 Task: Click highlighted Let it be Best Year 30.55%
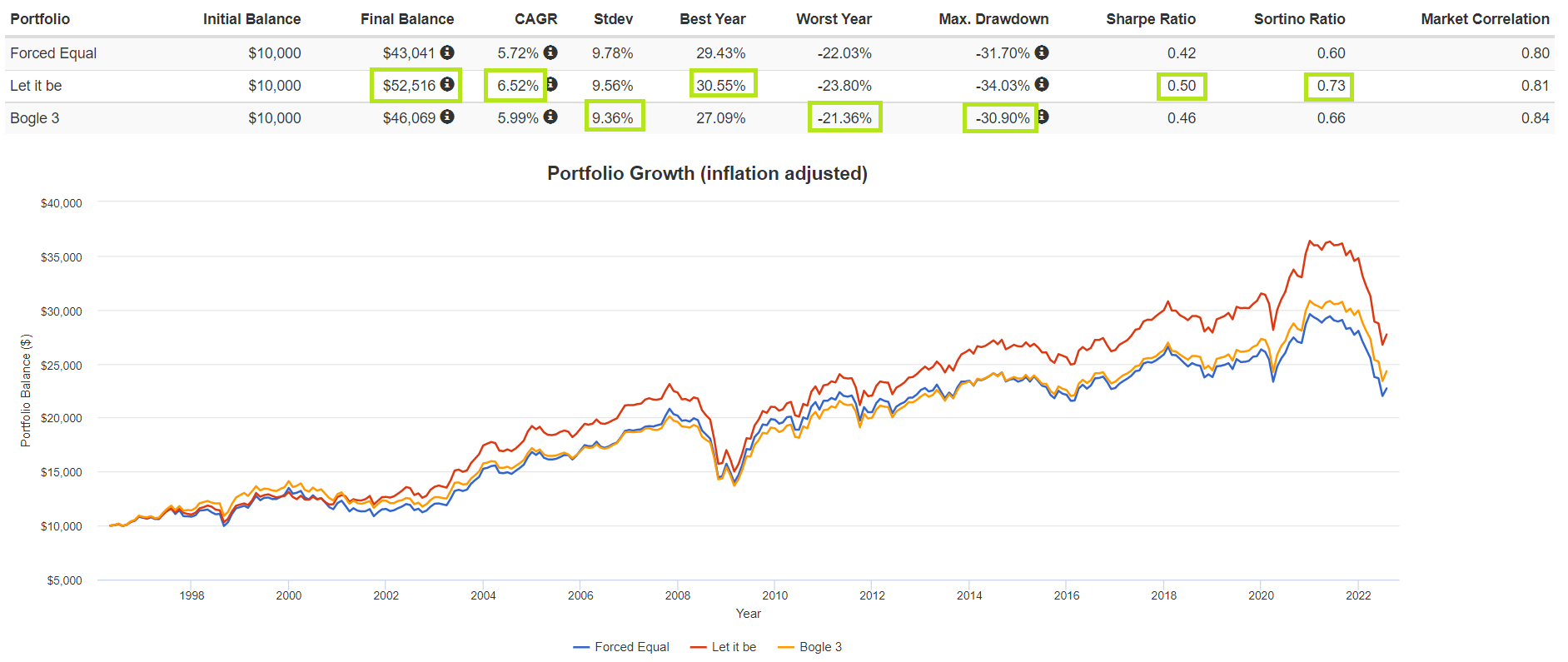[x=721, y=85]
